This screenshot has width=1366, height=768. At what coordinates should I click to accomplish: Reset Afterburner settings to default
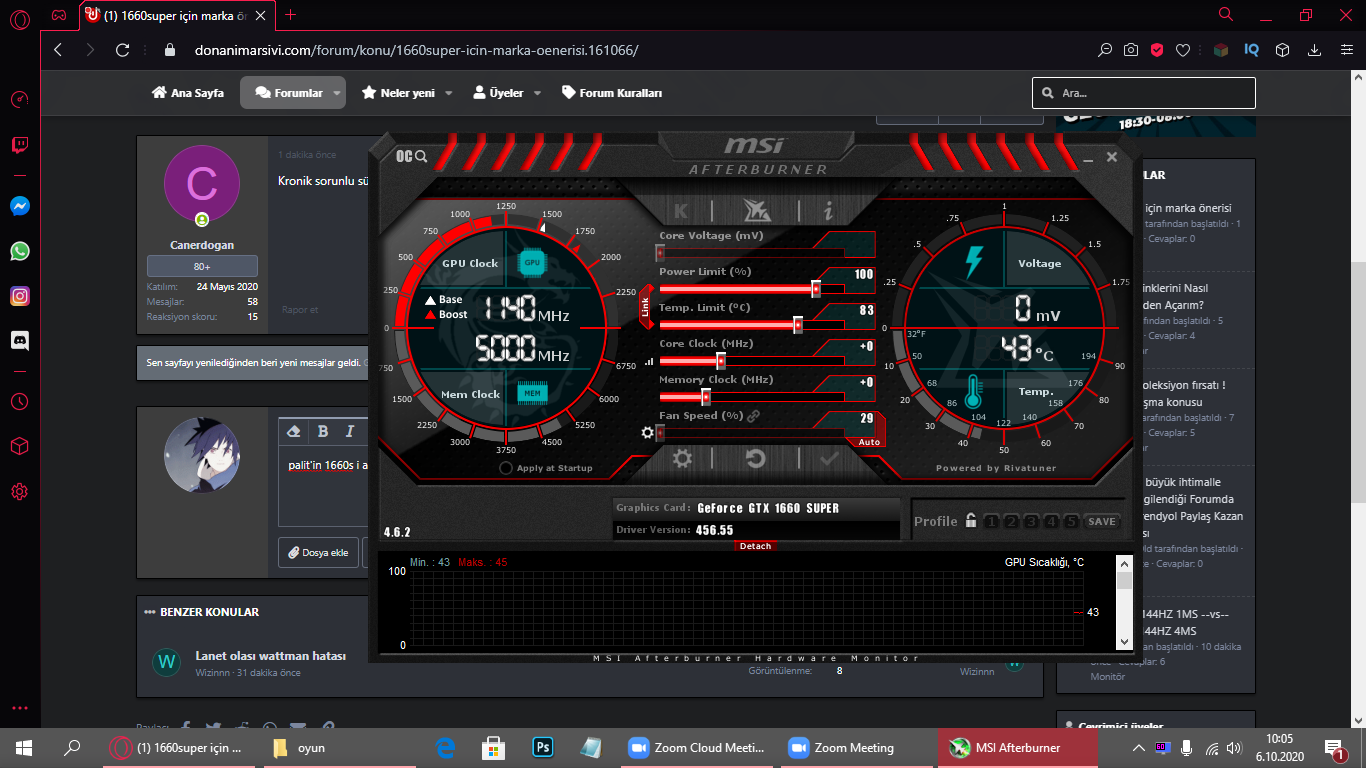tap(756, 459)
